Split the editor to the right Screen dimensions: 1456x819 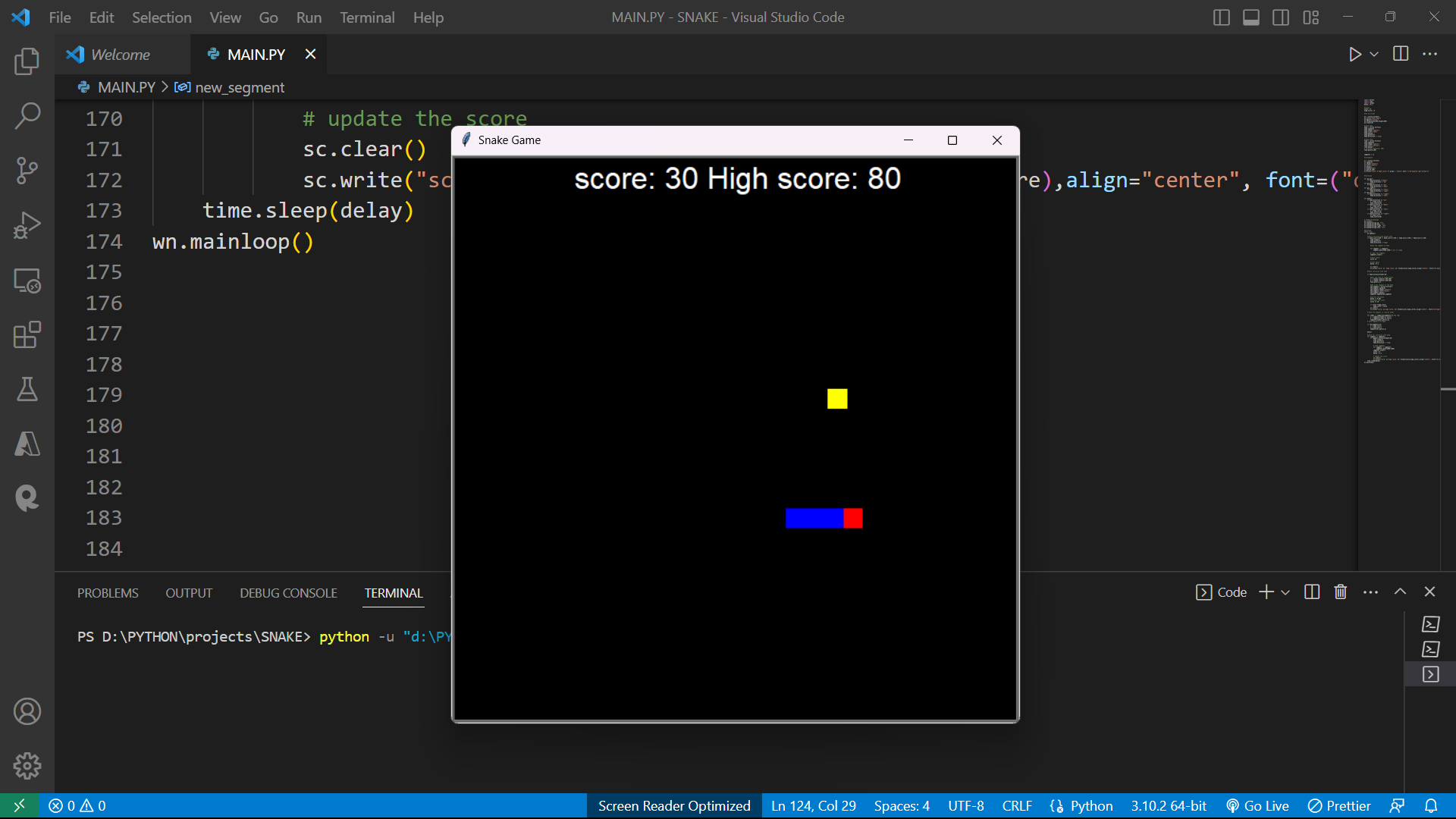[1401, 54]
